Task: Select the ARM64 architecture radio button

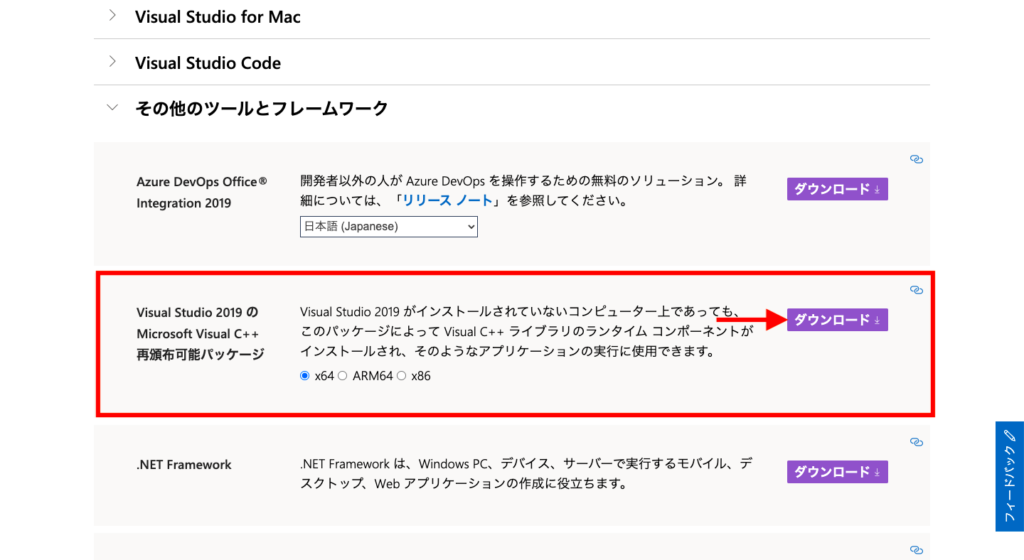Action: pyautogui.click(x=342, y=376)
